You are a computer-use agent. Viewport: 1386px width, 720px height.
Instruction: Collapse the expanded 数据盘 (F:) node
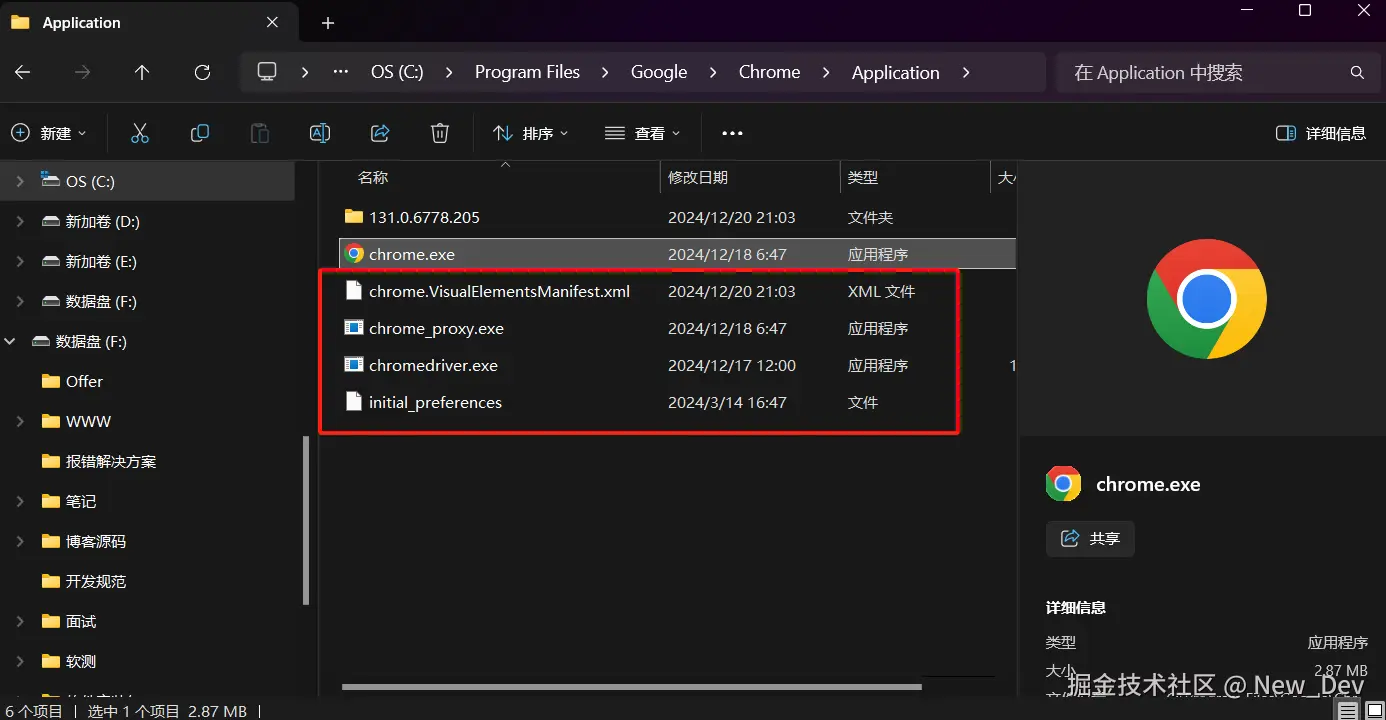pyautogui.click(x=10, y=341)
